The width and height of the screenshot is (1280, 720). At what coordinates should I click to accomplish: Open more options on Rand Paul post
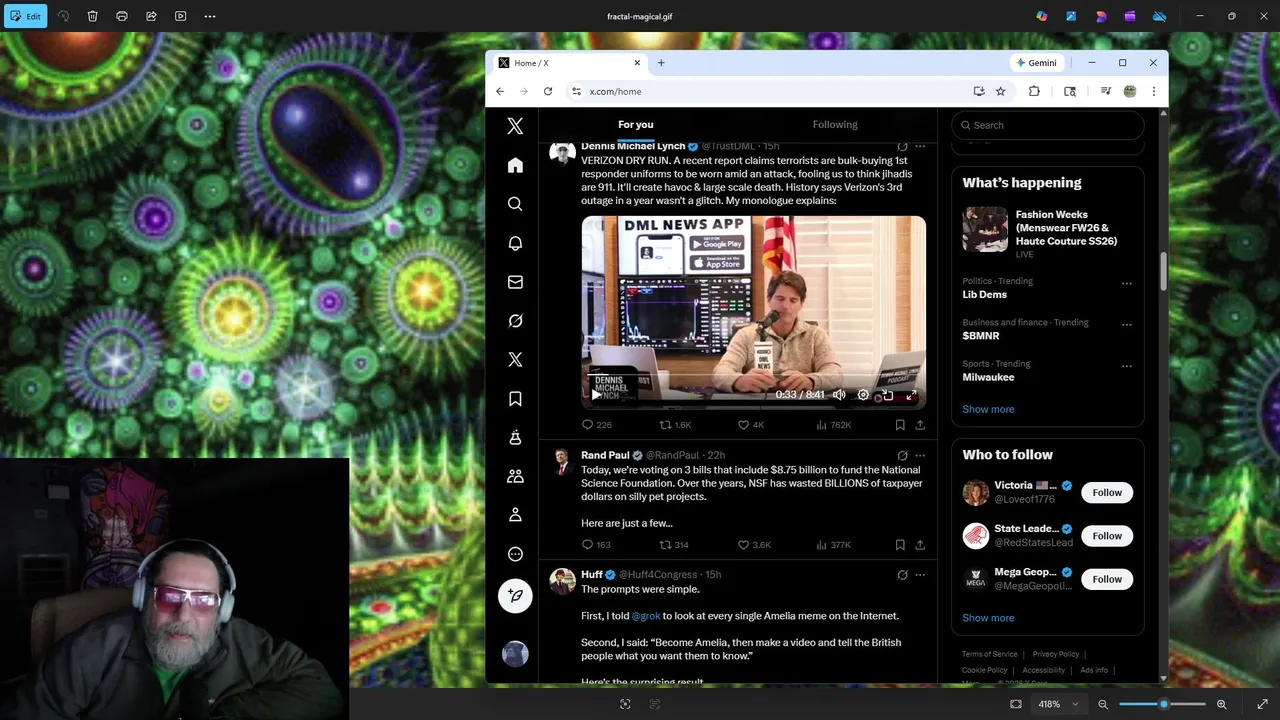click(920, 455)
